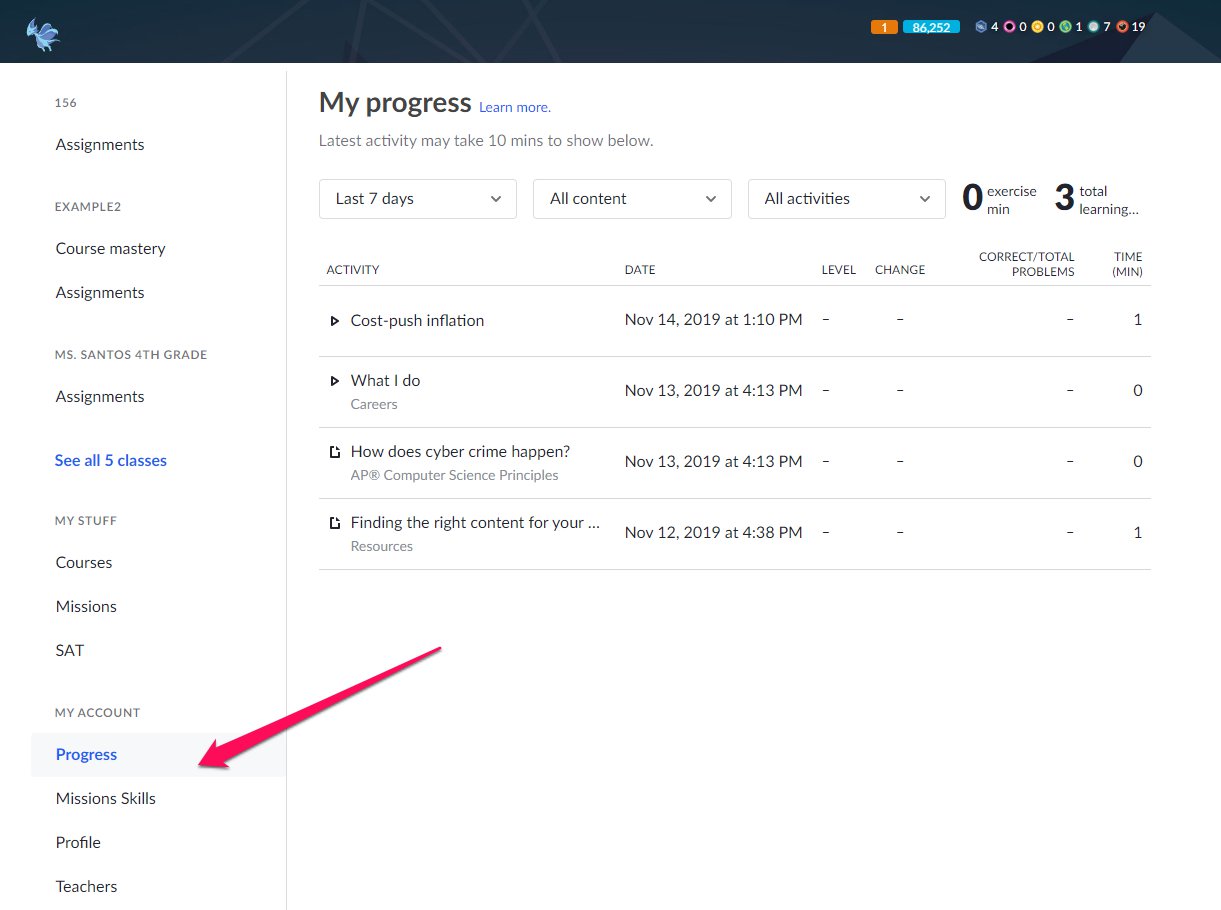Open Assignments under class 156
Viewport: 1221px width, 910px height.
(100, 145)
